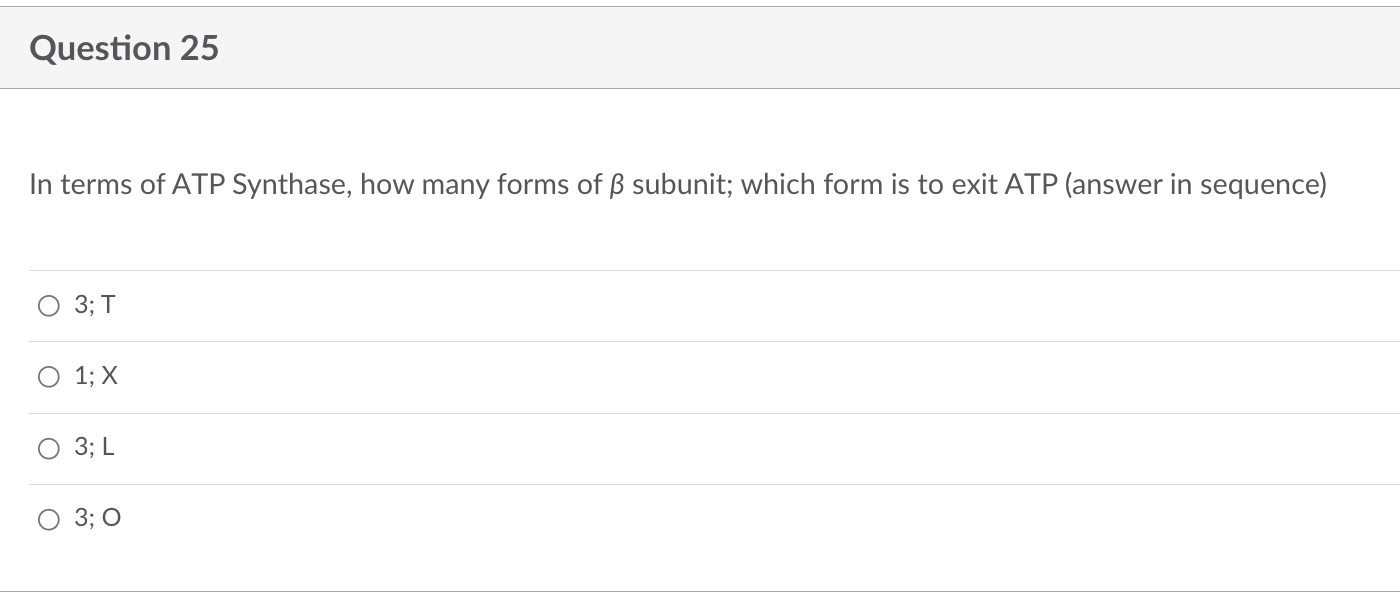Click the "1; X" answer label text

point(95,376)
